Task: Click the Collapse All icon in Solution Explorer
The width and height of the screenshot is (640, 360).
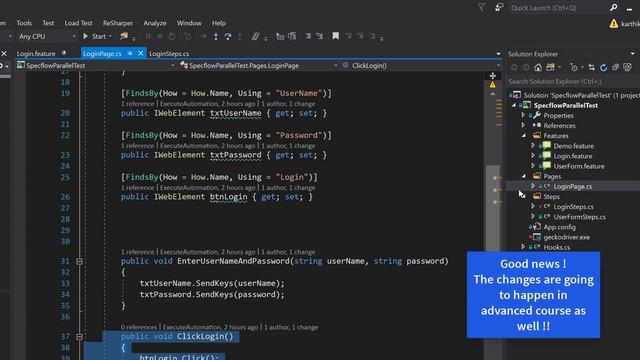Action: (x=615, y=67)
